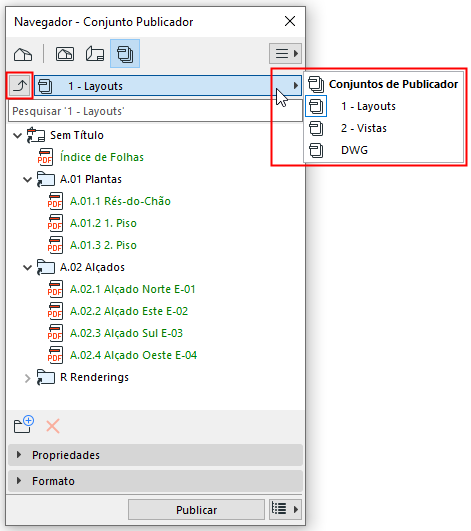This screenshot has width=471, height=531.
Task: Expand the 'R Renderings' folder
Action: tap(27, 378)
